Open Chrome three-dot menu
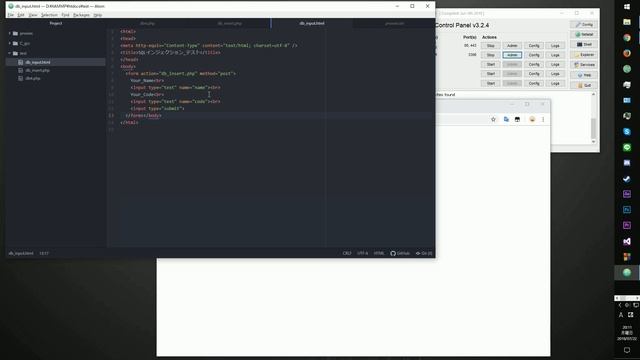Screen dimensions: 640x360 [x=543, y=119]
